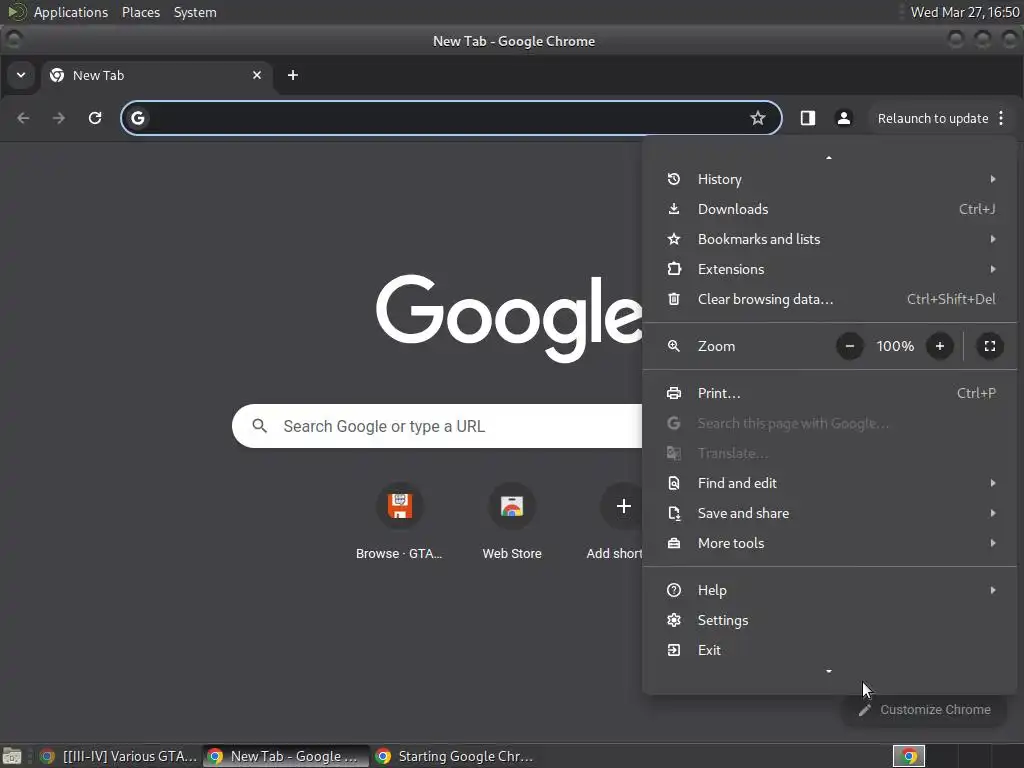
Task: Click the three-dot Chrome menu button
Action: pos(1001,118)
